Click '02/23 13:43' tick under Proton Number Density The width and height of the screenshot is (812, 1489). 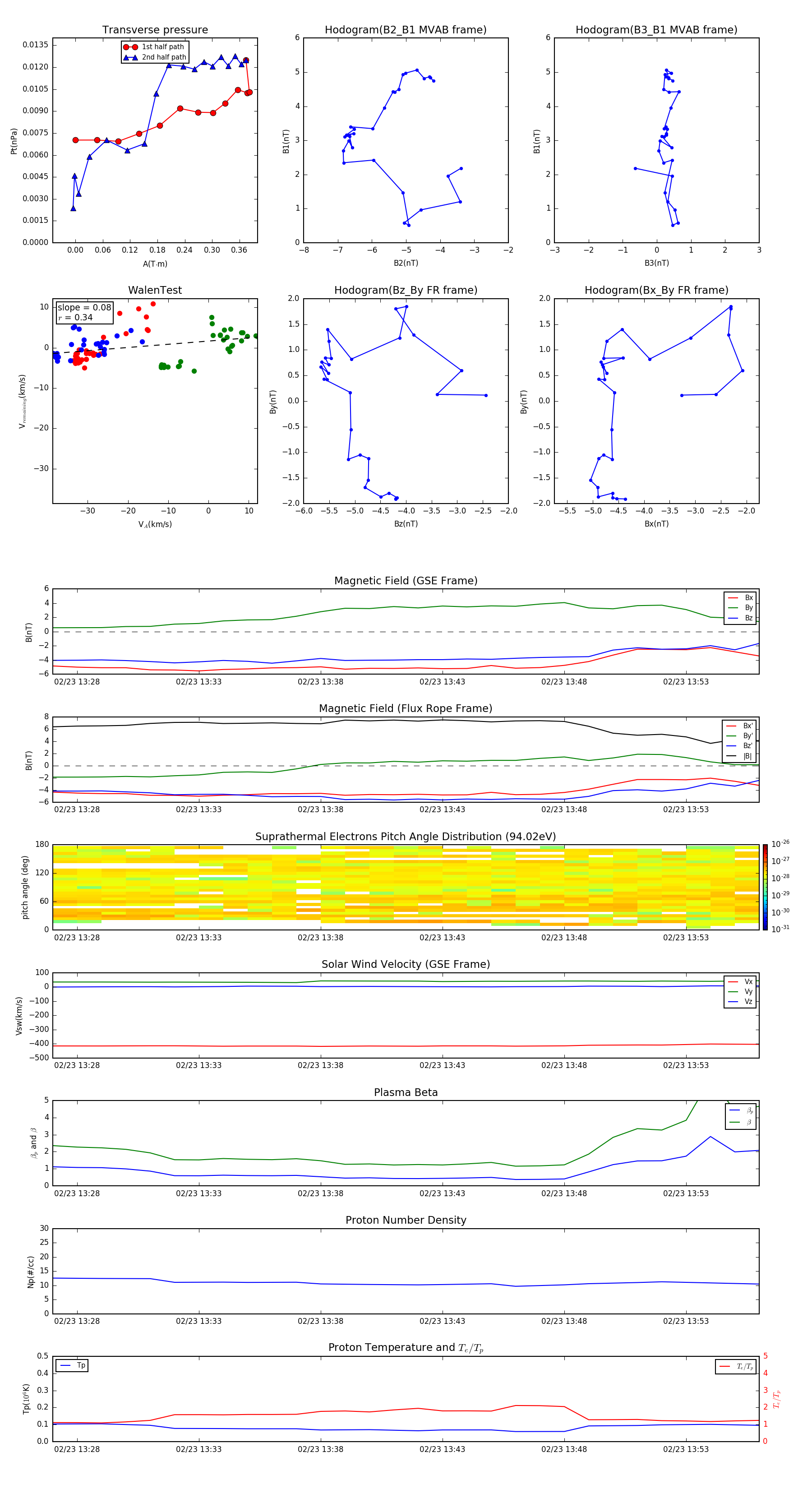442,1321
